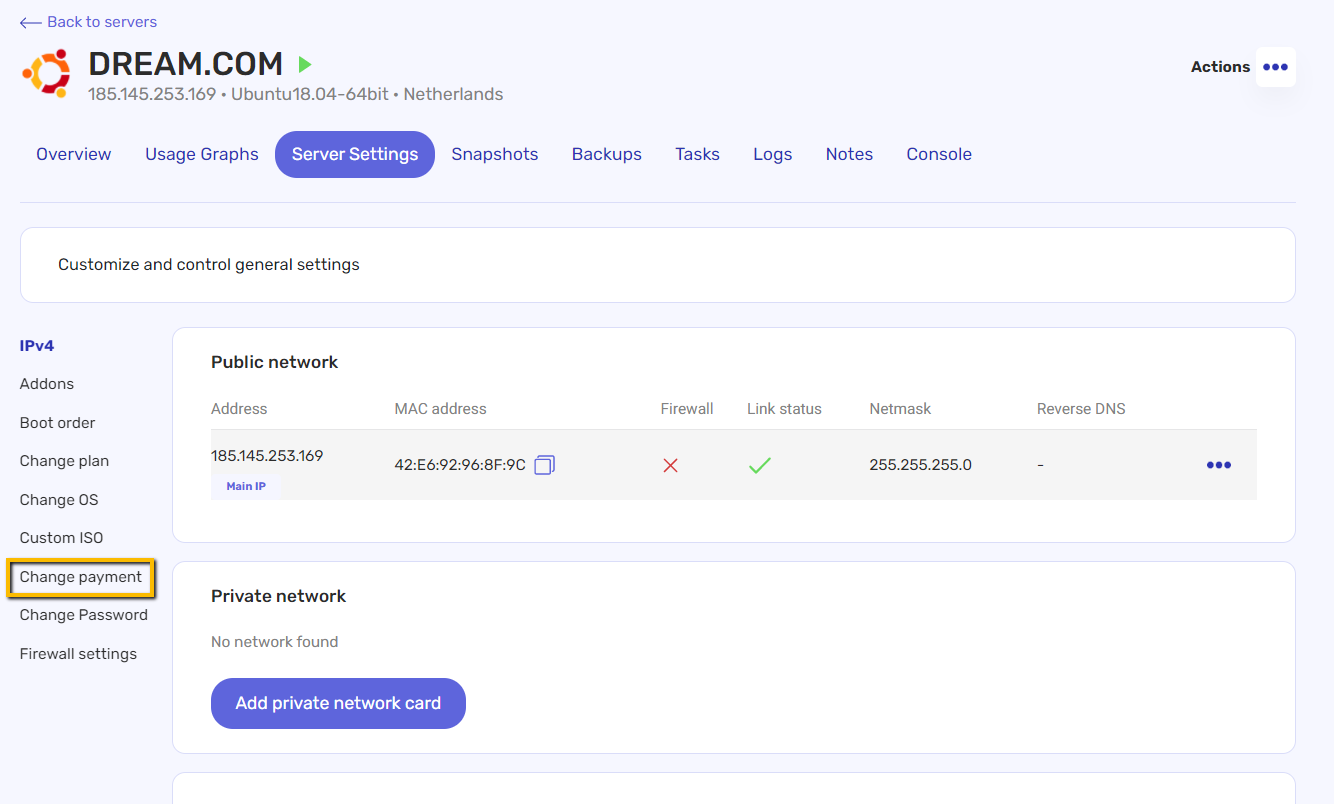
Task: Select Change OS in sidebar
Action: (59, 500)
